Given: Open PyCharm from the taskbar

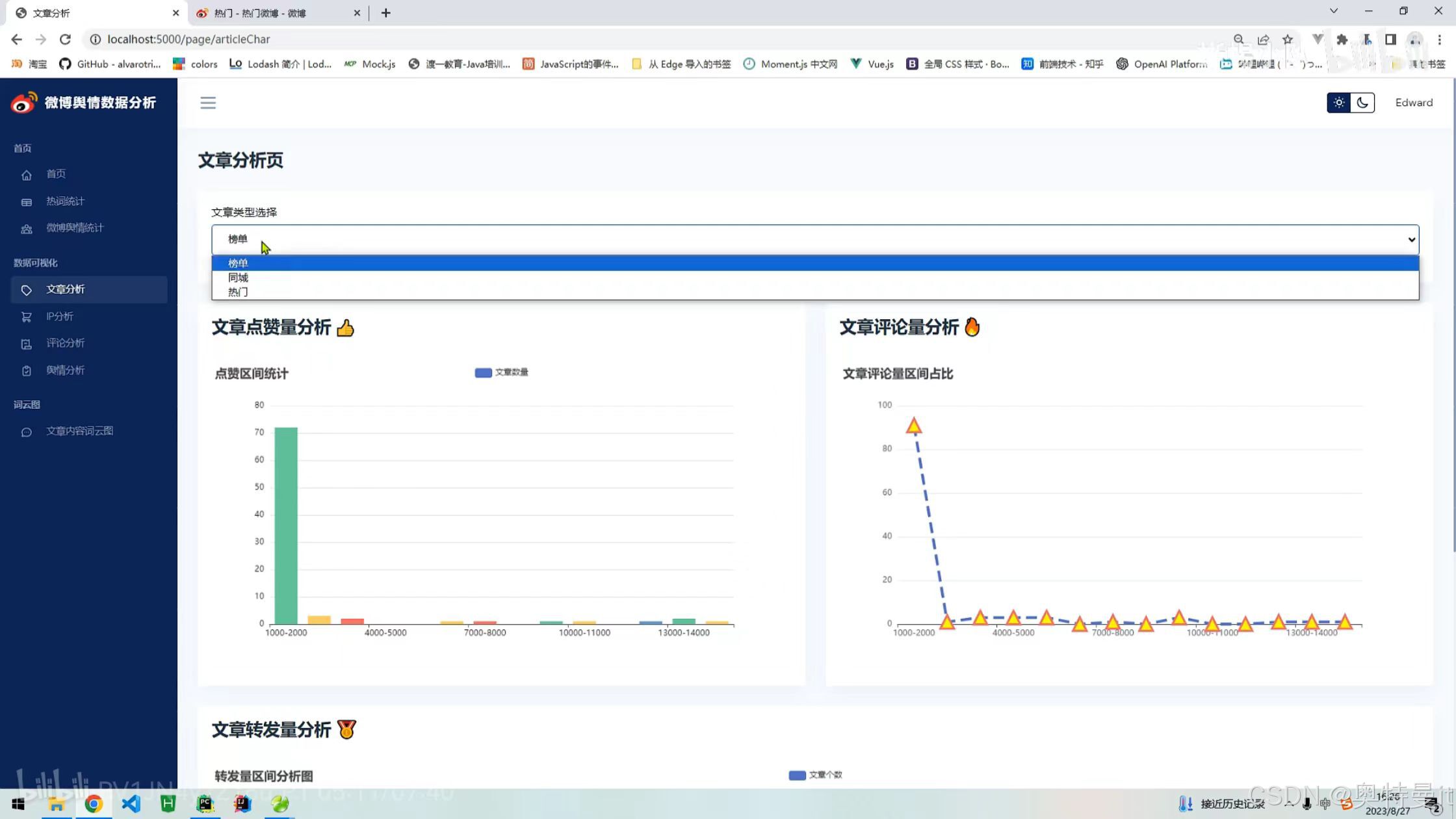Looking at the screenshot, I should 205,804.
